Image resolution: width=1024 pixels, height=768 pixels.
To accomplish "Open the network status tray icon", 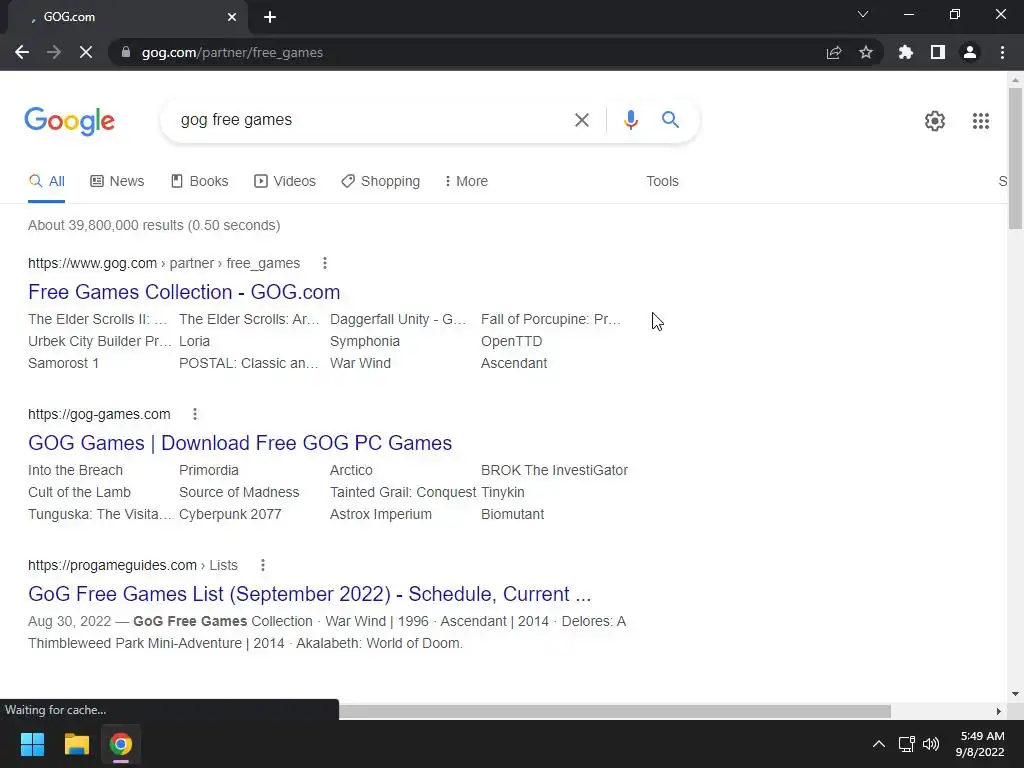I will pyautogui.click(x=906, y=744).
